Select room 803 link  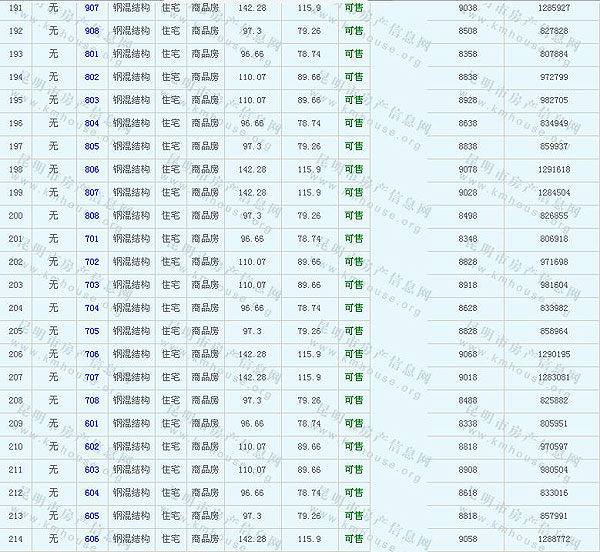(92, 100)
